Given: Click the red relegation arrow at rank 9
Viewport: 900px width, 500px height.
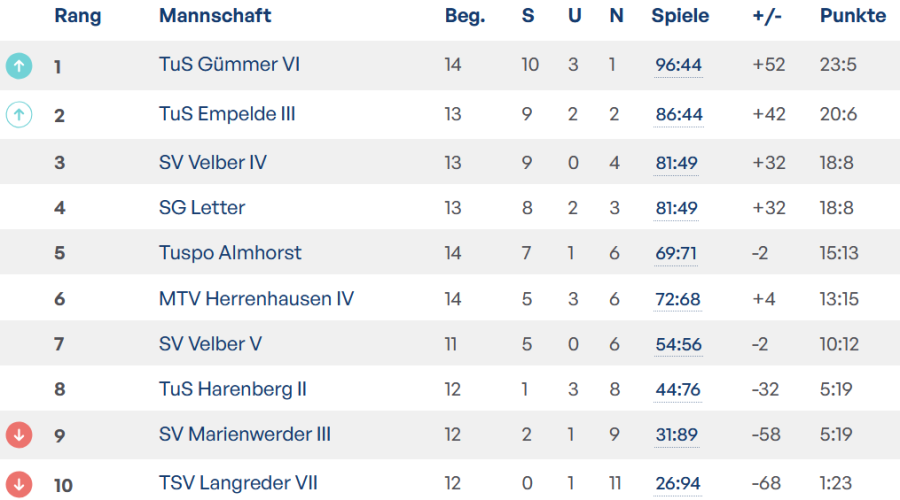Looking at the screenshot, I should coord(19,435).
